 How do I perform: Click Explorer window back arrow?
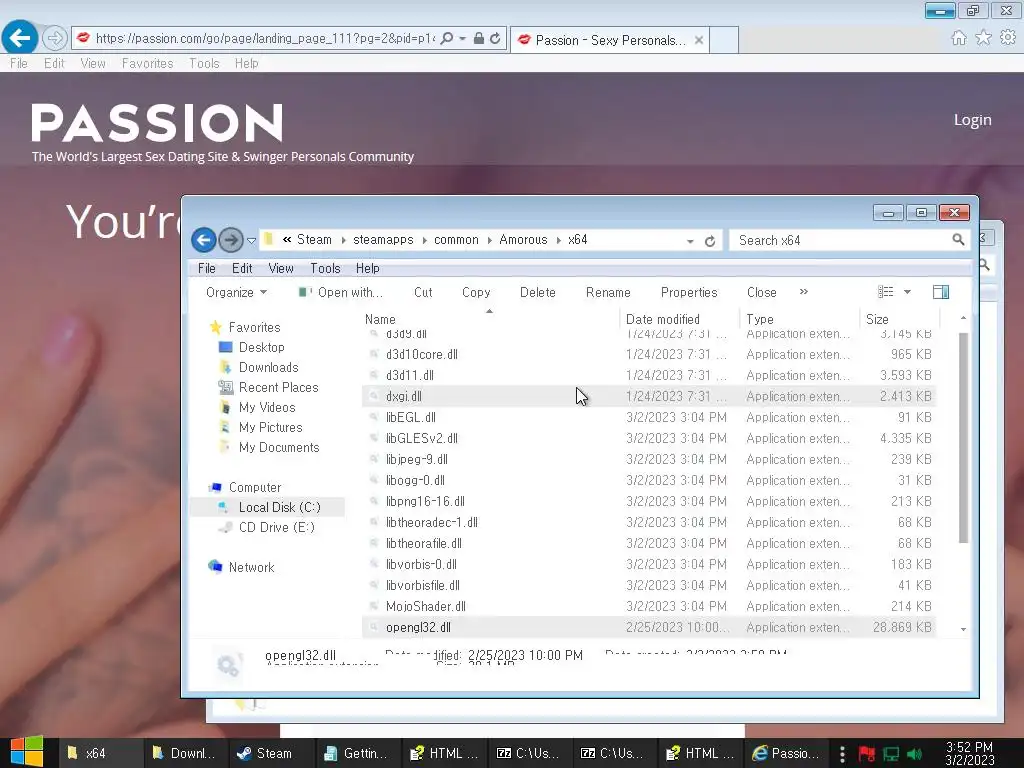point(204,240)
